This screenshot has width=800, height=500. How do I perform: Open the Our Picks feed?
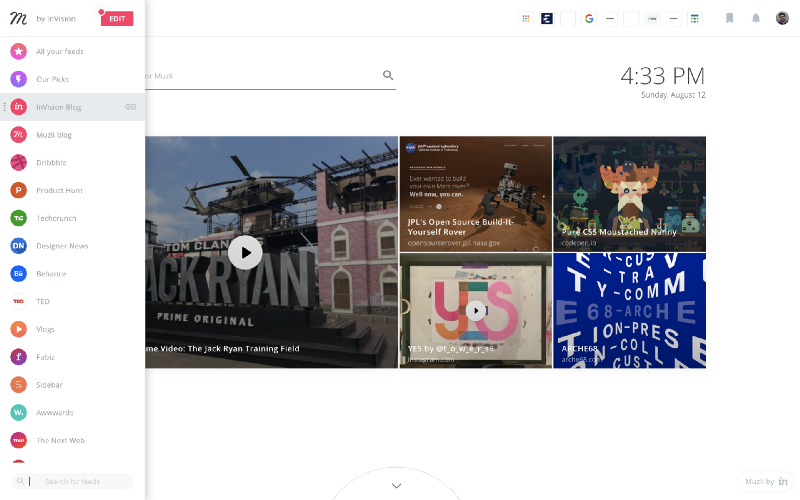72,79
